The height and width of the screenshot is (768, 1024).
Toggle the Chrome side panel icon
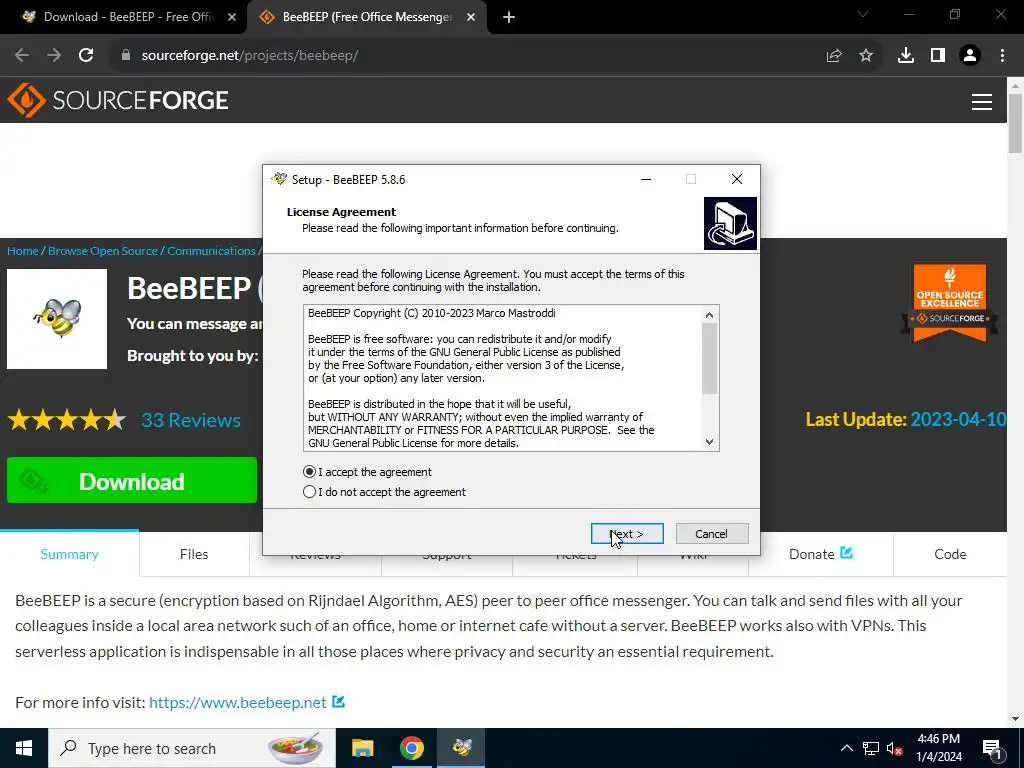(x=938, y=56)
